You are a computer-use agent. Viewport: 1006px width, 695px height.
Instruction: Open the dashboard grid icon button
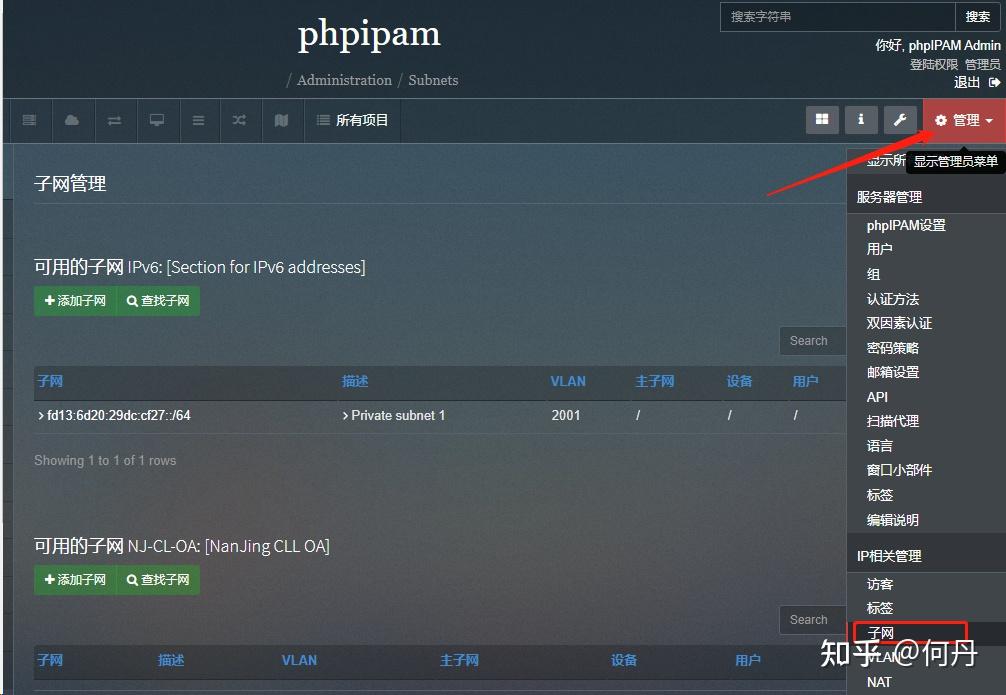(x=822, y=119)
